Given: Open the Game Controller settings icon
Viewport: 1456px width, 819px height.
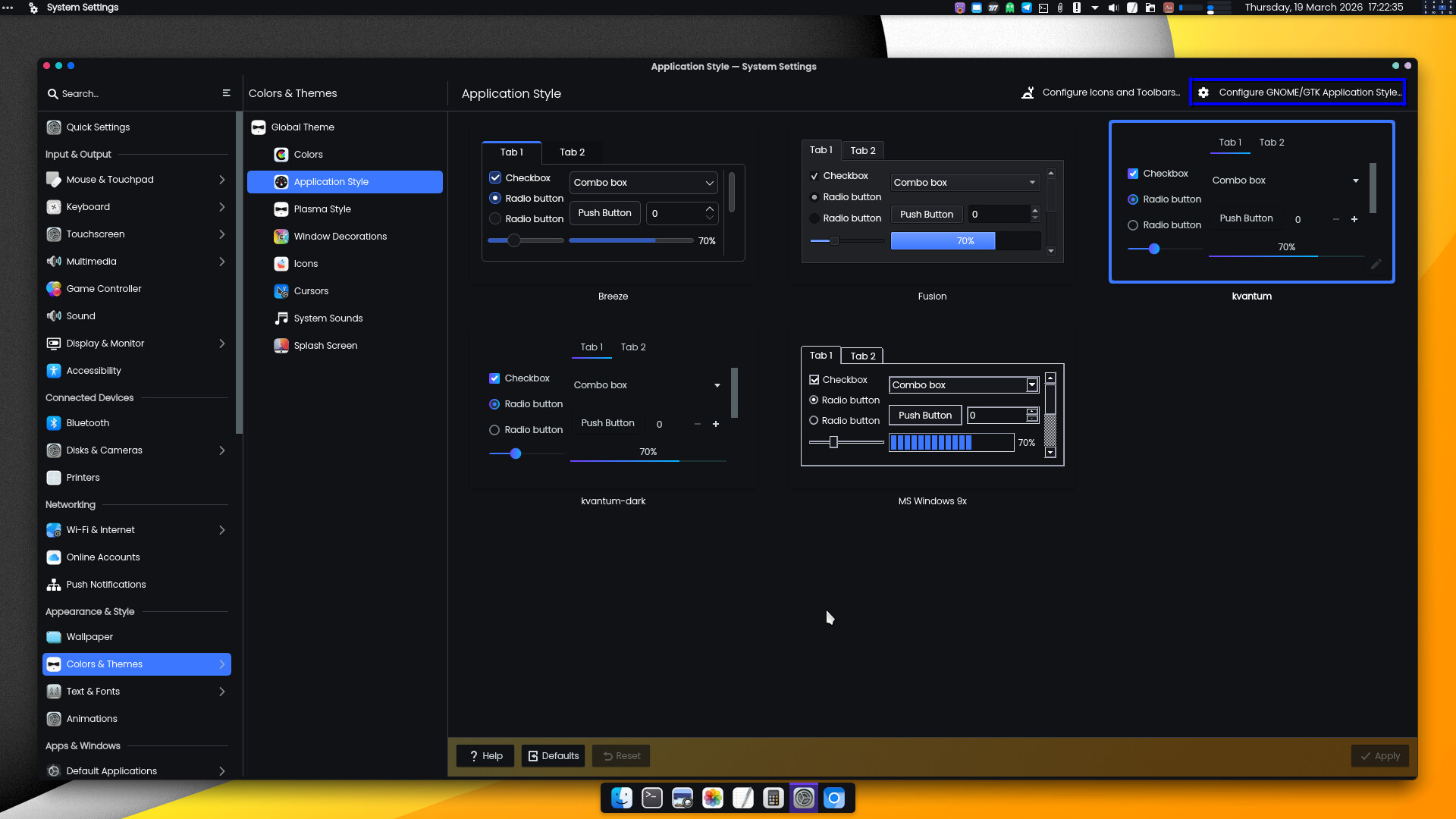Looking at the screenshot, I should click(54, 289).
